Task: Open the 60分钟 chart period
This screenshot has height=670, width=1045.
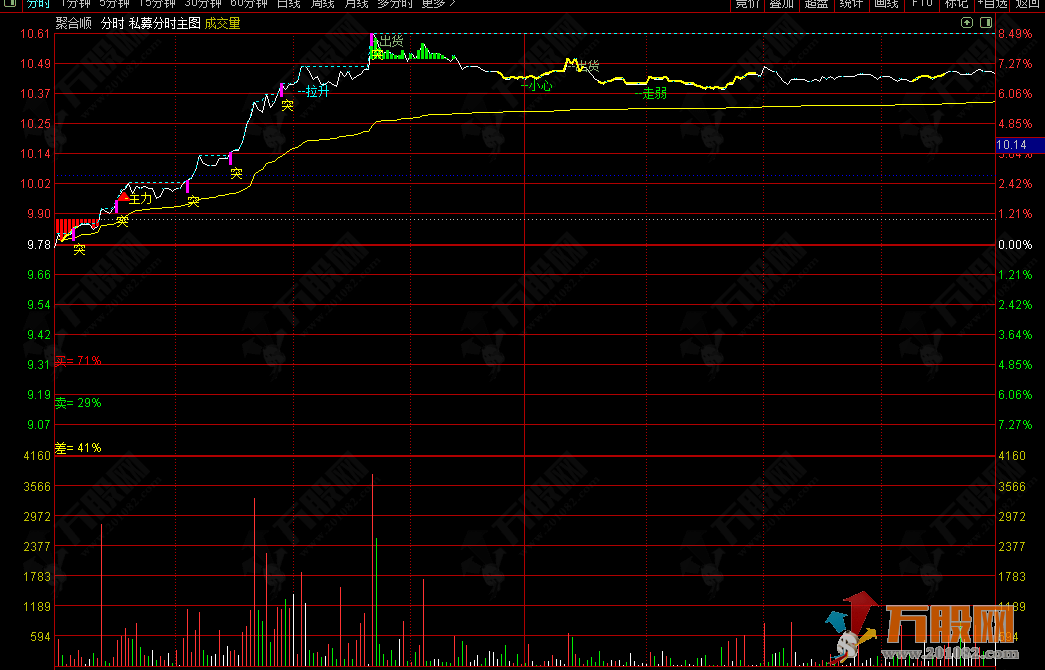Action: [249, 4]
